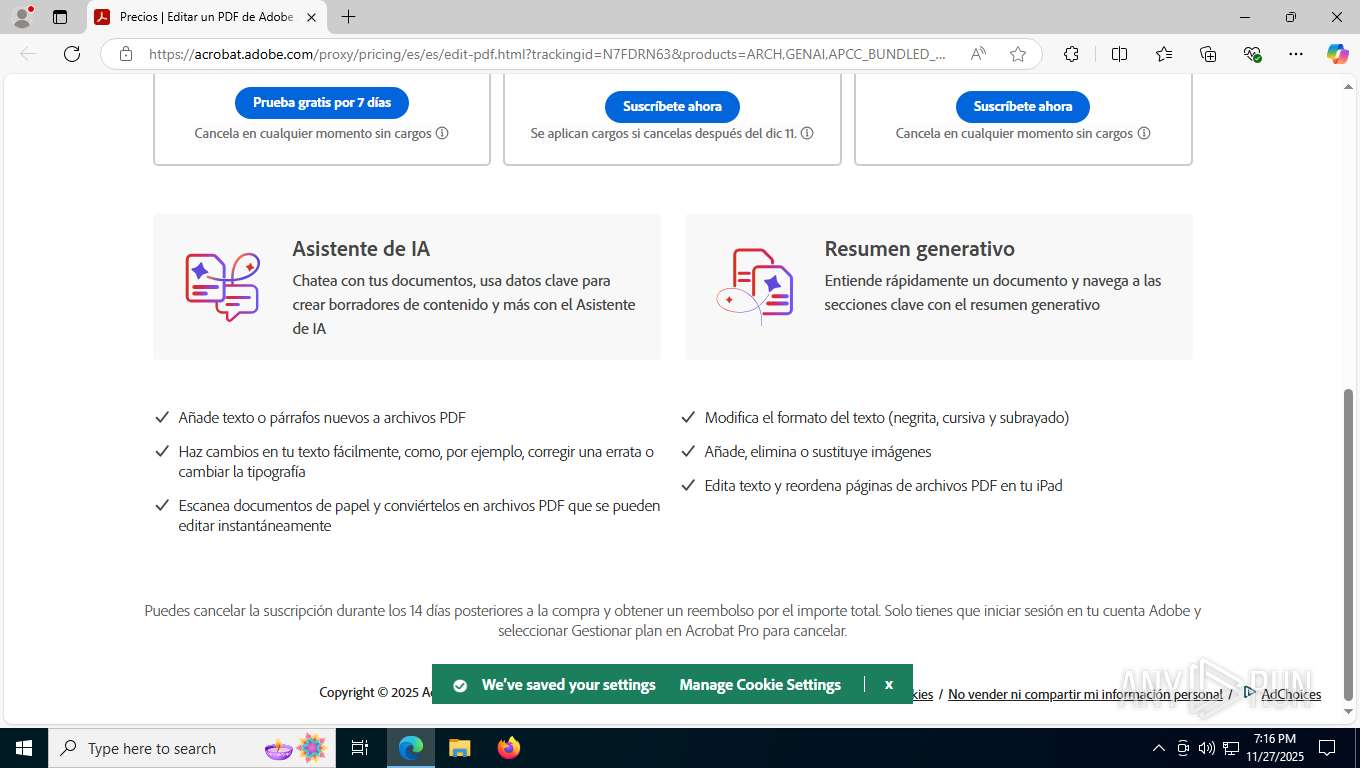1360x768 pixels.
Task: Open the AdChoices link
Action: pos(1291,694)
